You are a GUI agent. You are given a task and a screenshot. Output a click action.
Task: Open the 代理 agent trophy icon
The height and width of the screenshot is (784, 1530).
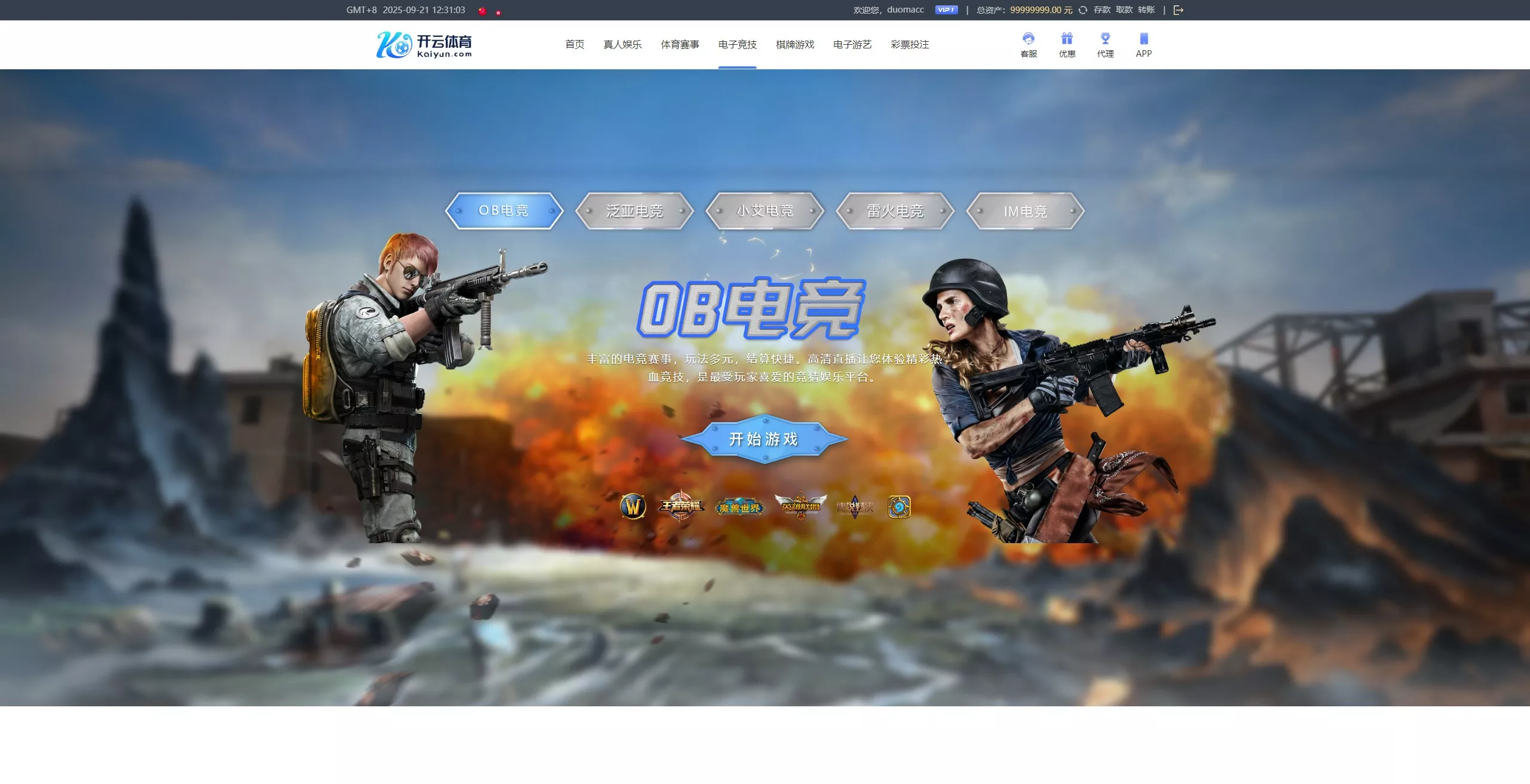coord(1106,45)
